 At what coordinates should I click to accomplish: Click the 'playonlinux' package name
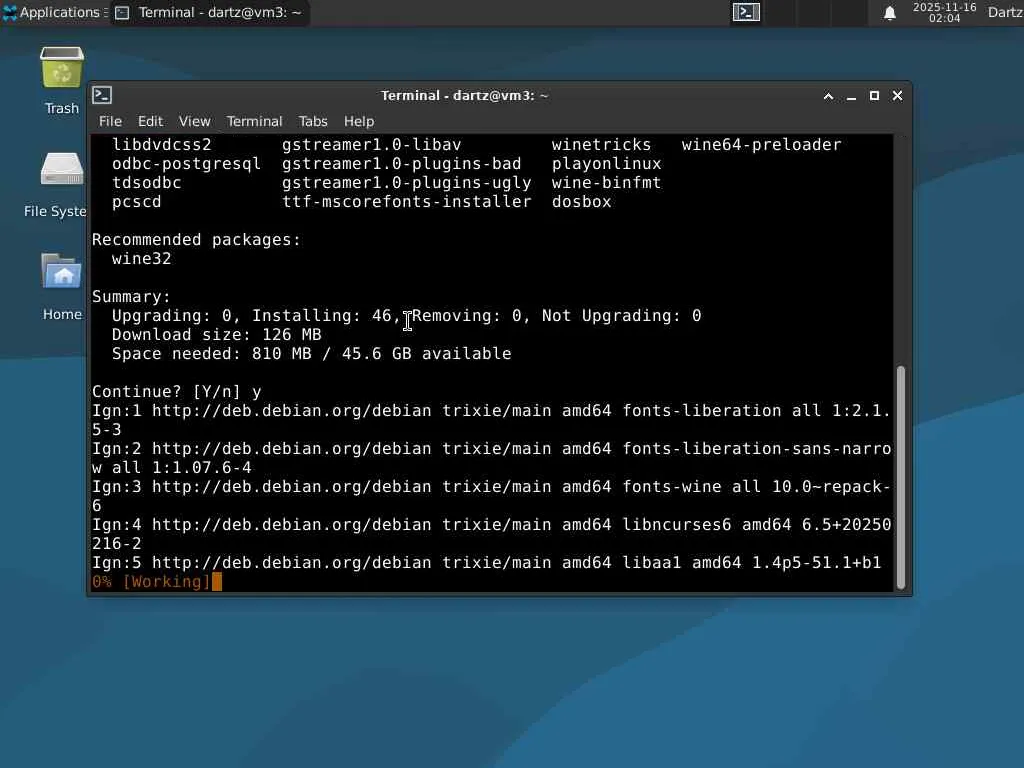606,164
